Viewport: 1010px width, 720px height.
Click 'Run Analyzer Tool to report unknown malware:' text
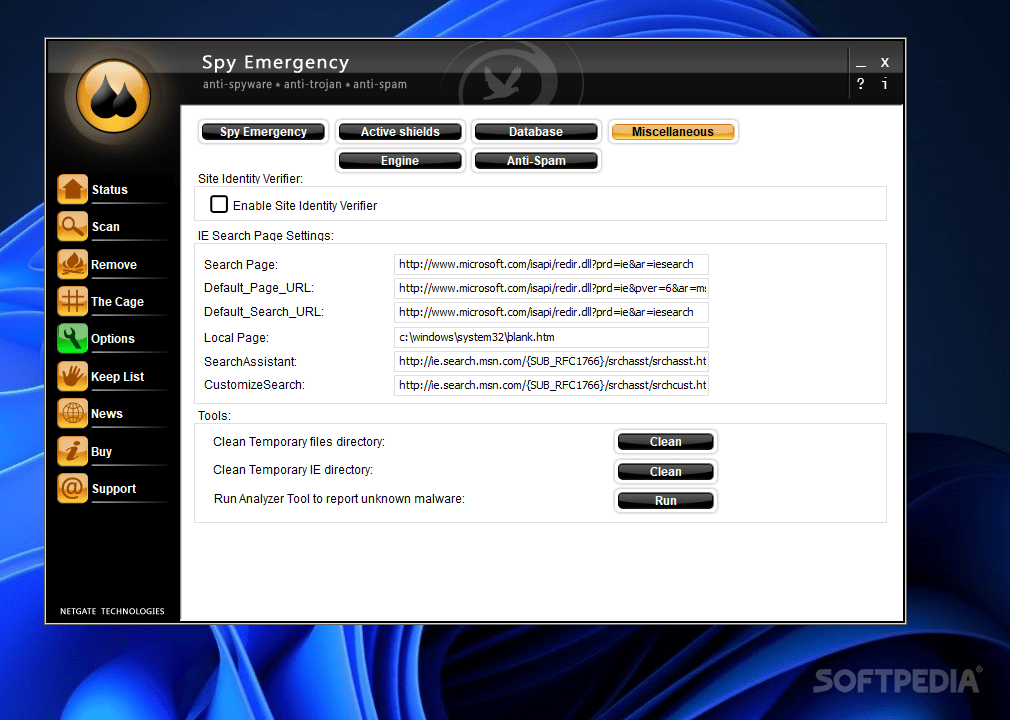click(x=339, y=499)
